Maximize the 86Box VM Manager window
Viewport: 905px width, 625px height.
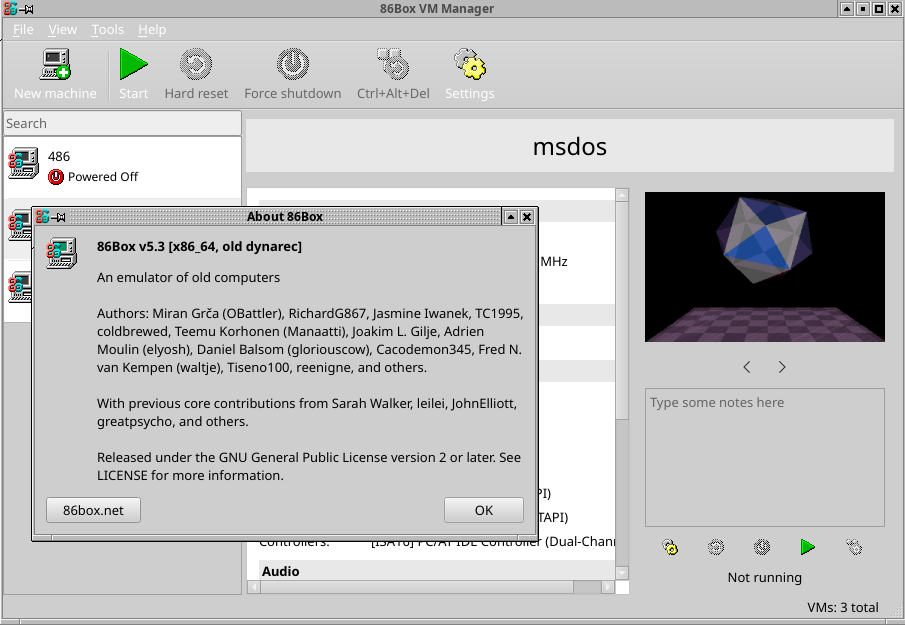[x=878, y=9]
